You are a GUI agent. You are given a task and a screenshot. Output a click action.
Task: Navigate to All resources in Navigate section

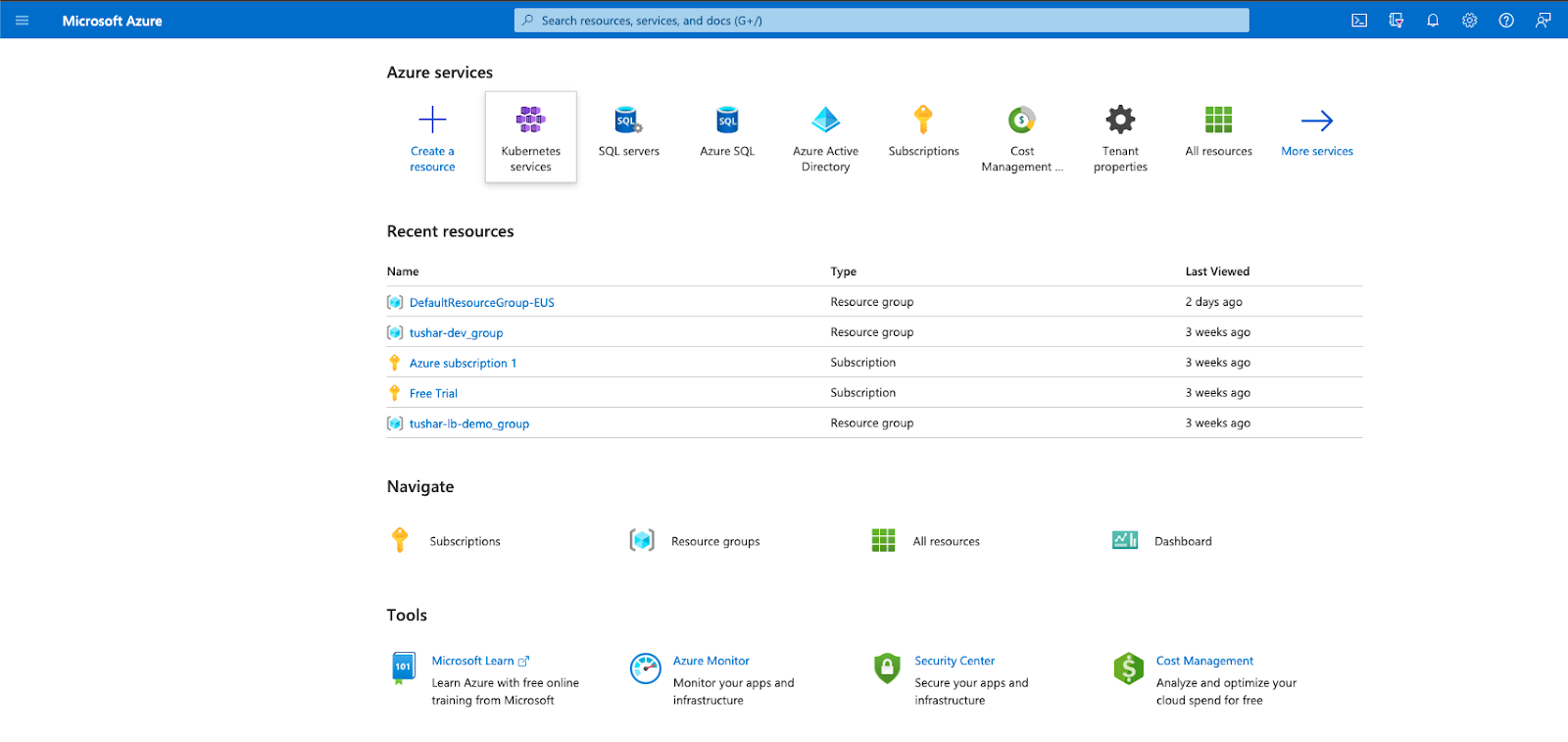click(926, 541)
